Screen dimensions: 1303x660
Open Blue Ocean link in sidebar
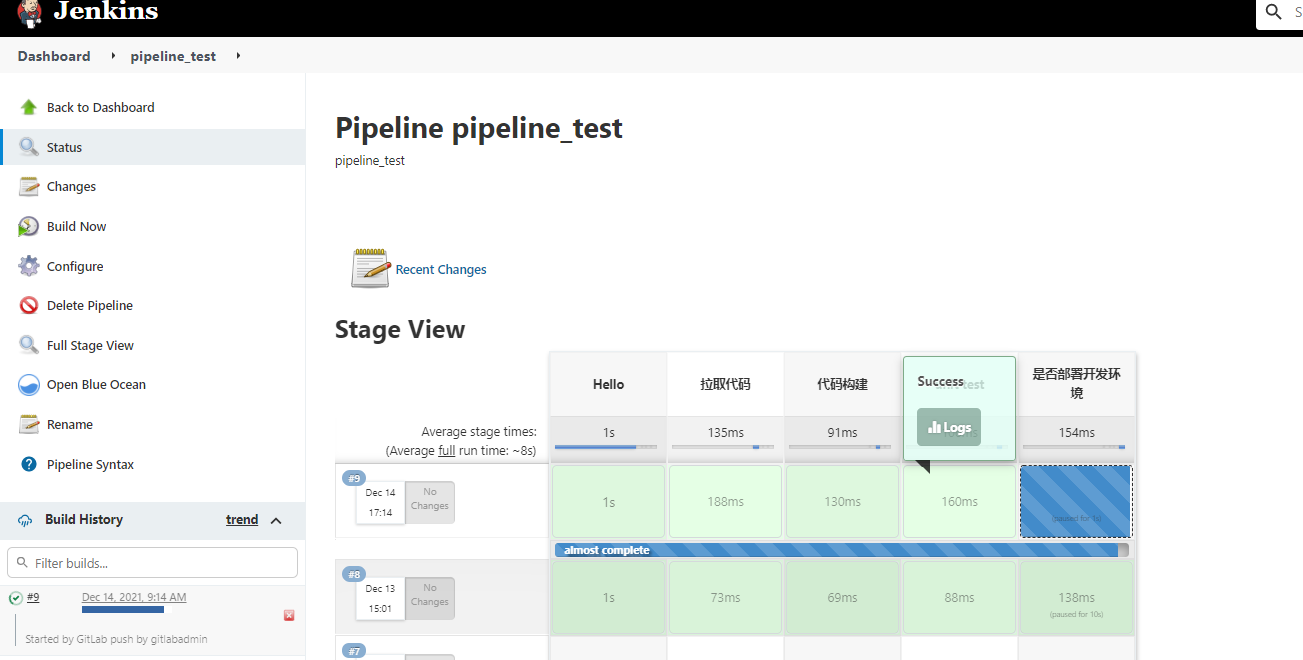tap(96, 384)
